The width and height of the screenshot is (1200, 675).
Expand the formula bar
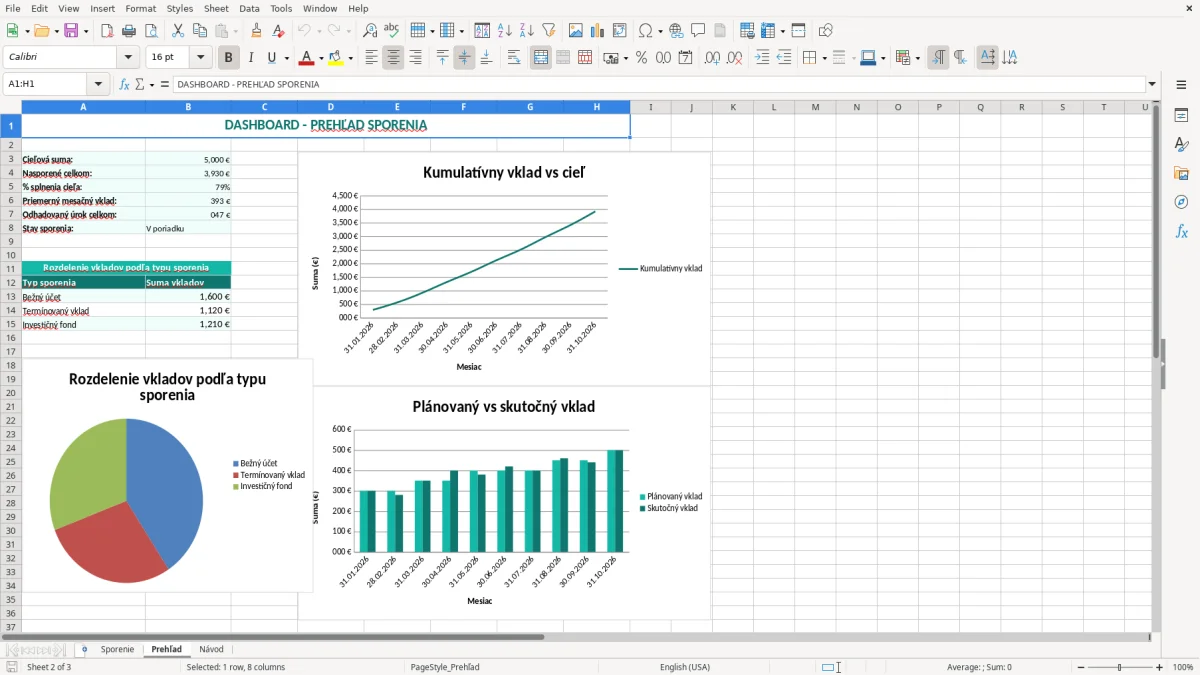click(x=1152, y=85)
